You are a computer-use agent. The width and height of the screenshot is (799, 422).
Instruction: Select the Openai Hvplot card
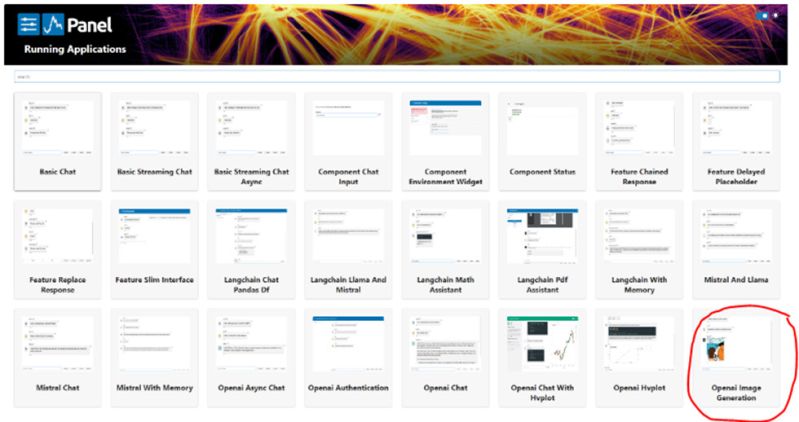639,358
